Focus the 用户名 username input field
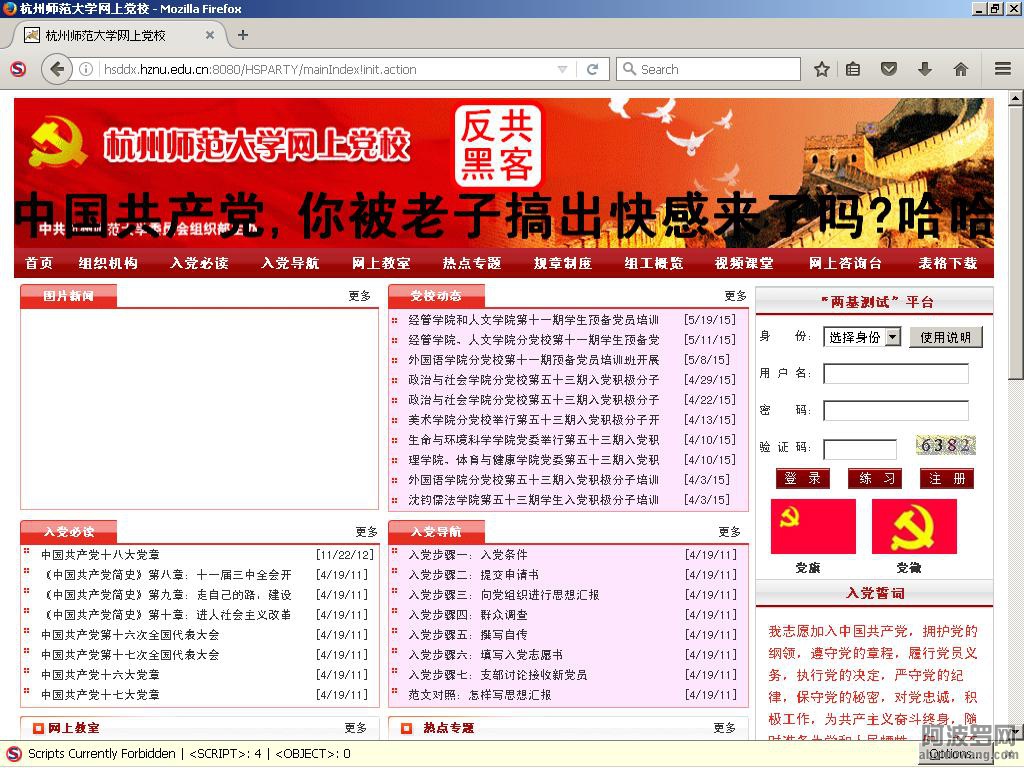Screen dimensions: 1024x768 coord(895,373)
